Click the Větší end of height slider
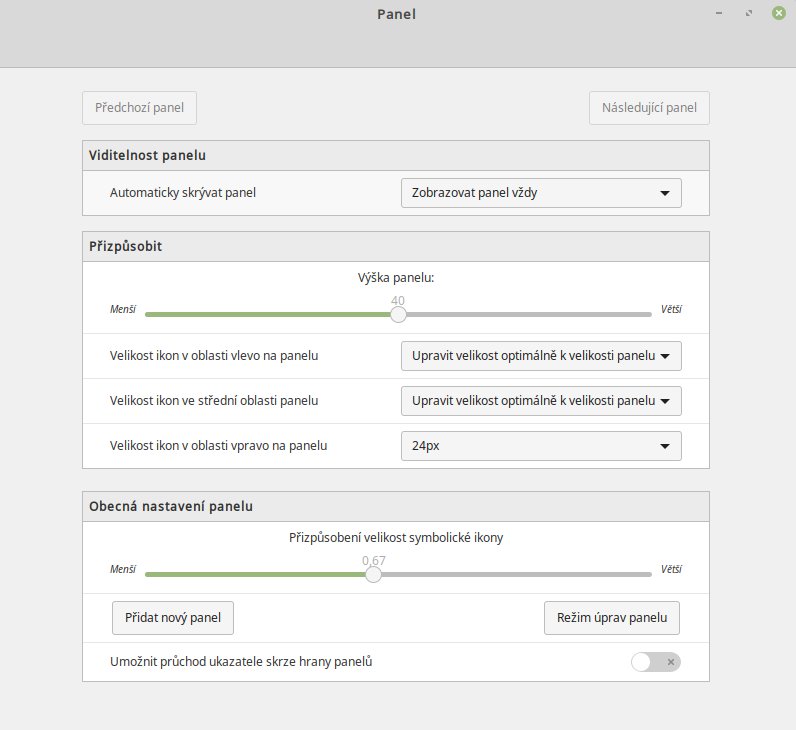Viewport: 796px width, 730px height. pos(671,309)
